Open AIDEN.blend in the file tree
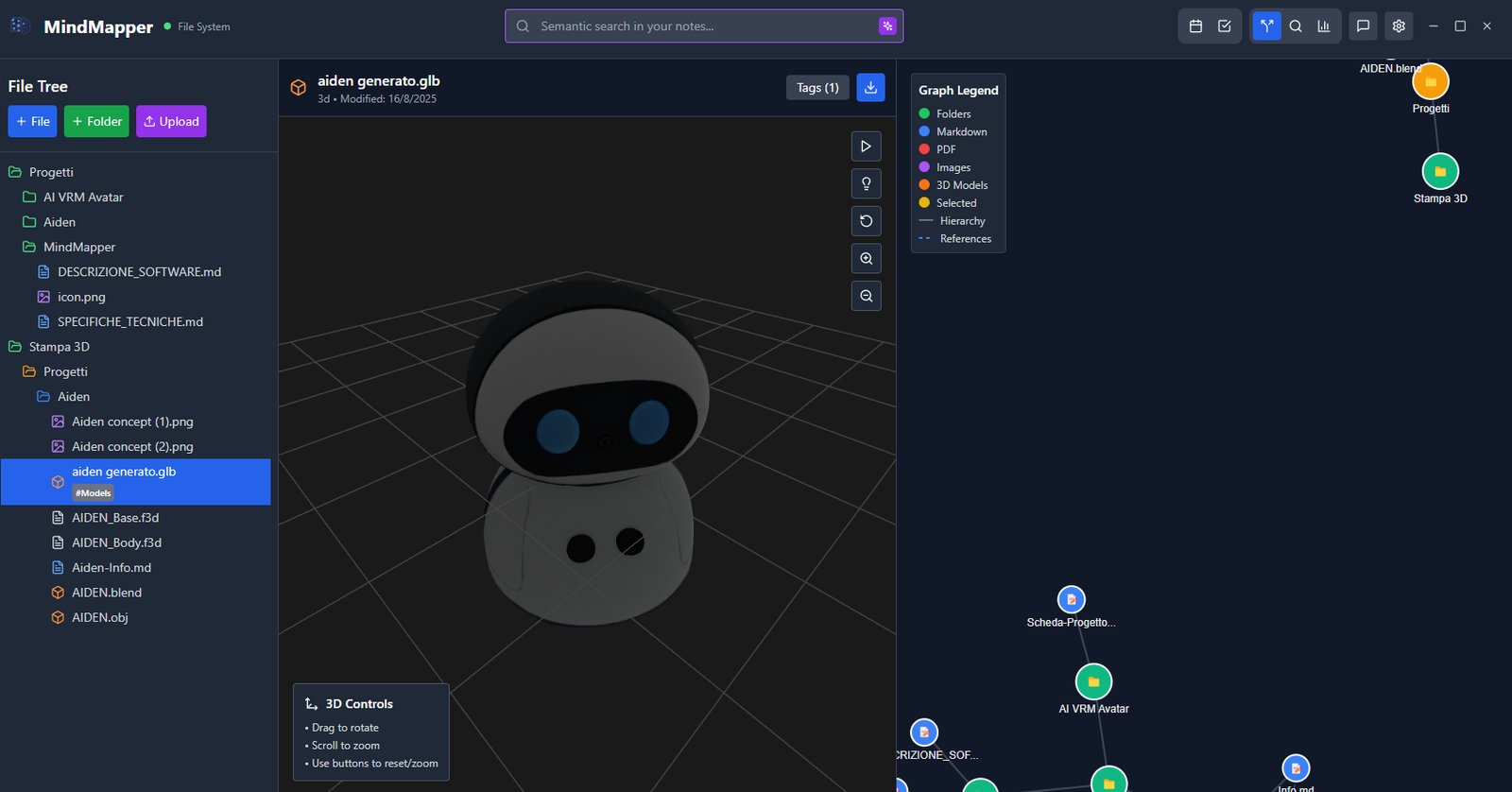Screen dimensions: 1512x792 tap(107, 593)
